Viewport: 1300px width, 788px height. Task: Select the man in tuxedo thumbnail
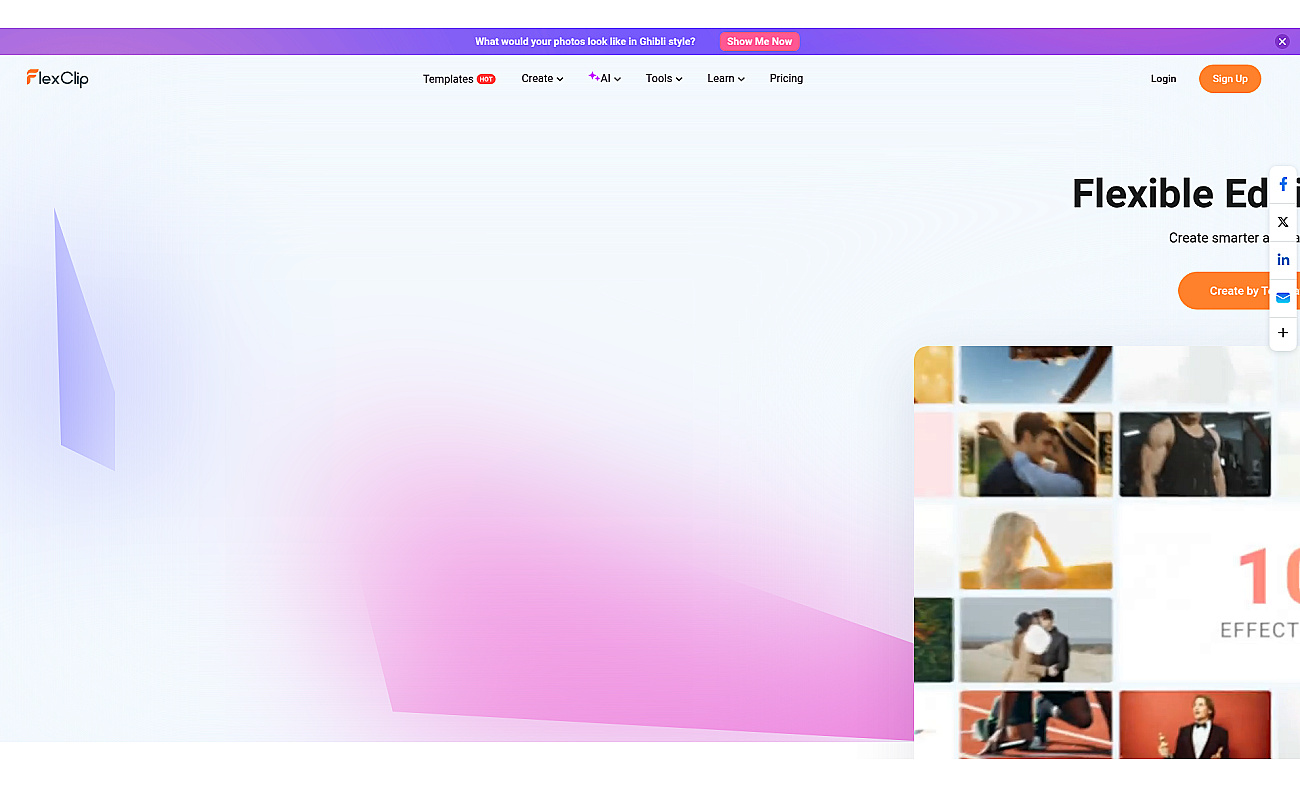[1195, 724]
